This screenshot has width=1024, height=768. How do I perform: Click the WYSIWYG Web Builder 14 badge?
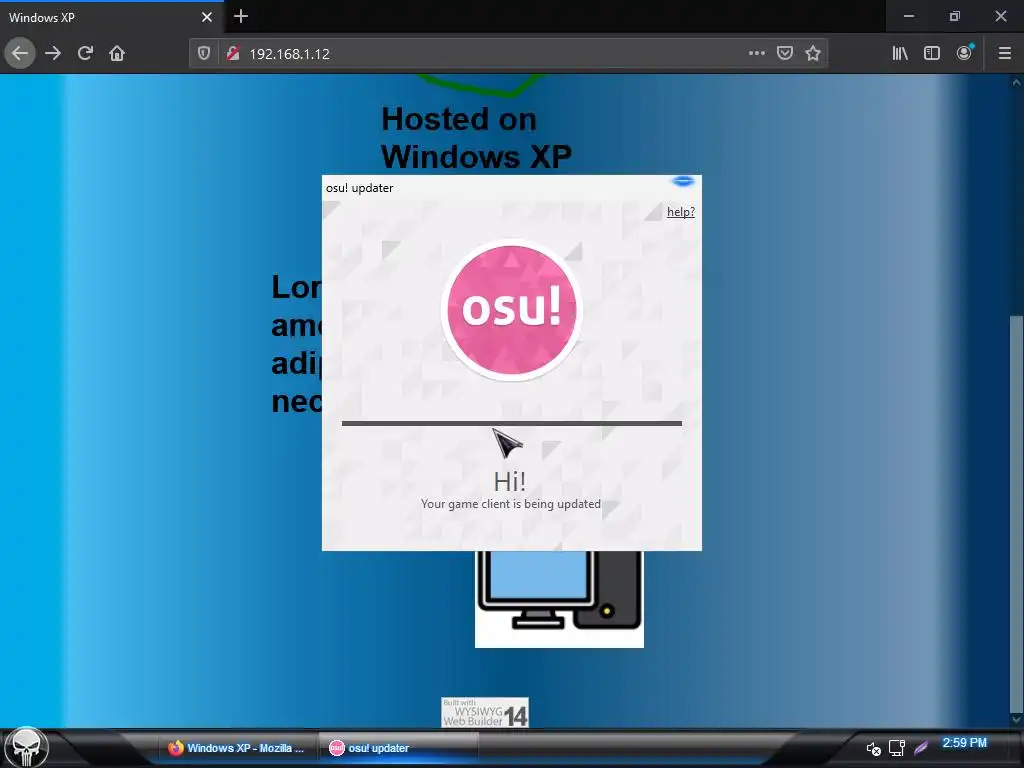[485, 712]
